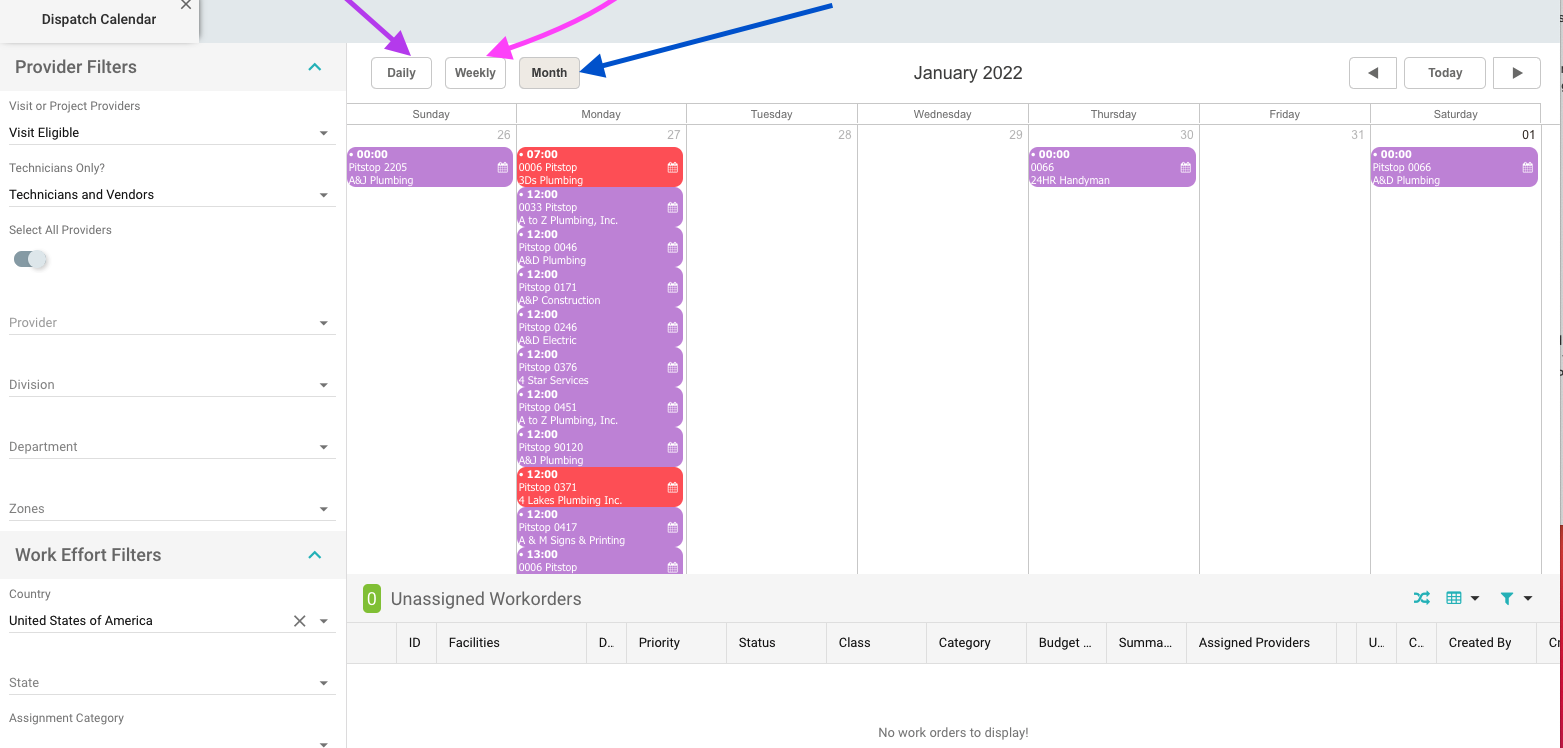
Task: Expand the Zones dropdown
Action: point(169,509)
